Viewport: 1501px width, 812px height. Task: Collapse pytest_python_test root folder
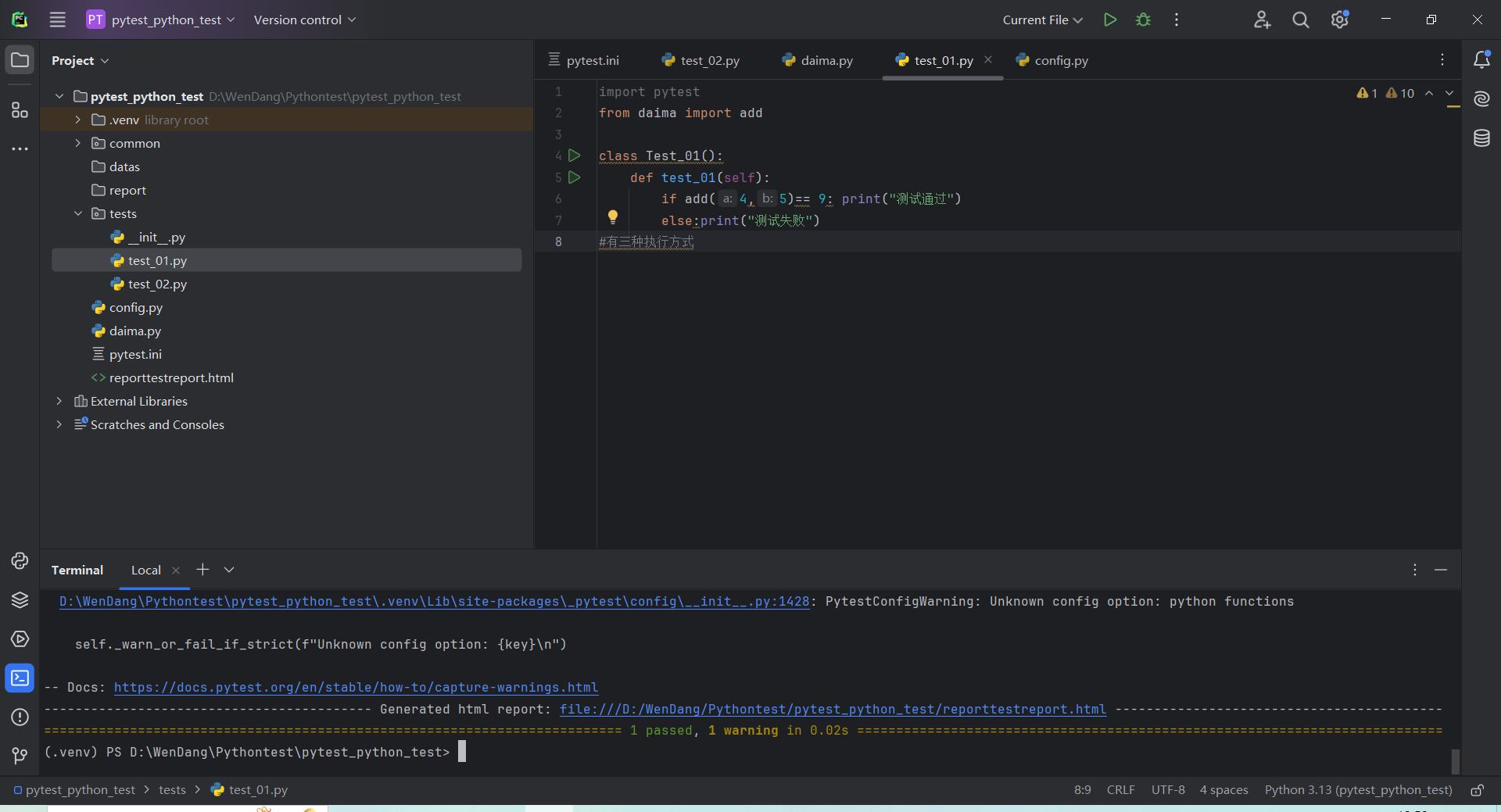point(59,96)
